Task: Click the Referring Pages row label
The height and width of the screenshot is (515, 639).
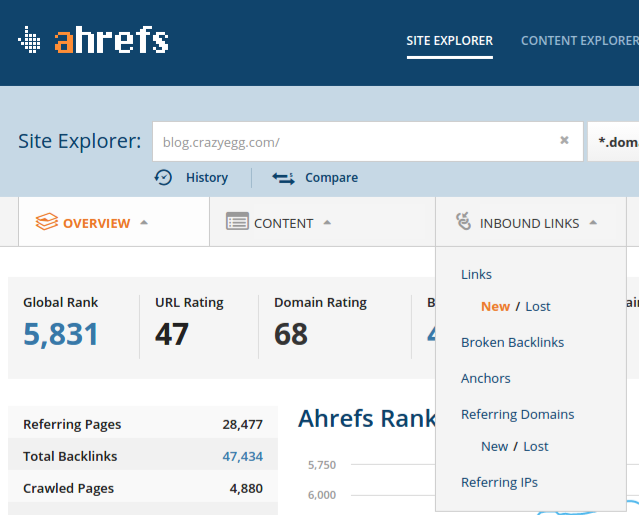Action: tap(72, 425)
